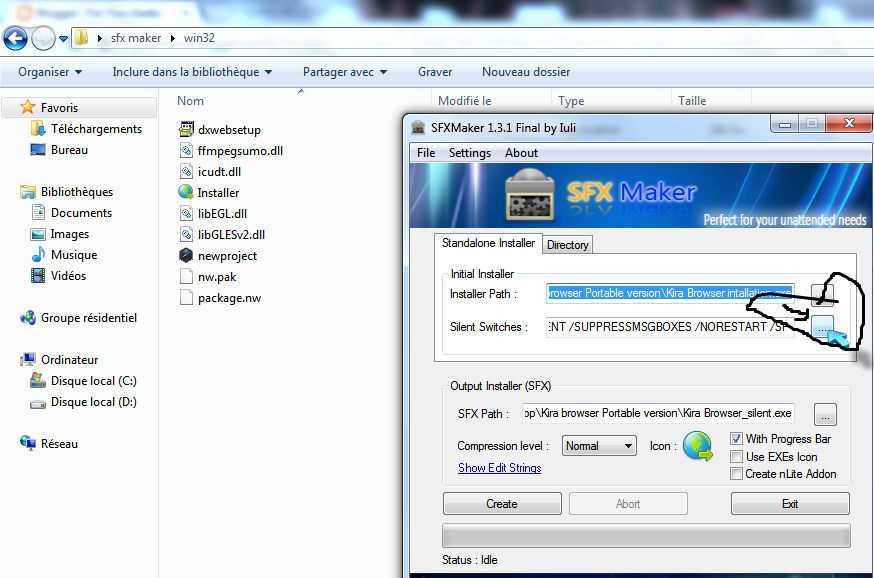The width and height of the screenshot is (874, 578).
Task: Open the Partager avec dropdown
Action: (x=344, y=72)
